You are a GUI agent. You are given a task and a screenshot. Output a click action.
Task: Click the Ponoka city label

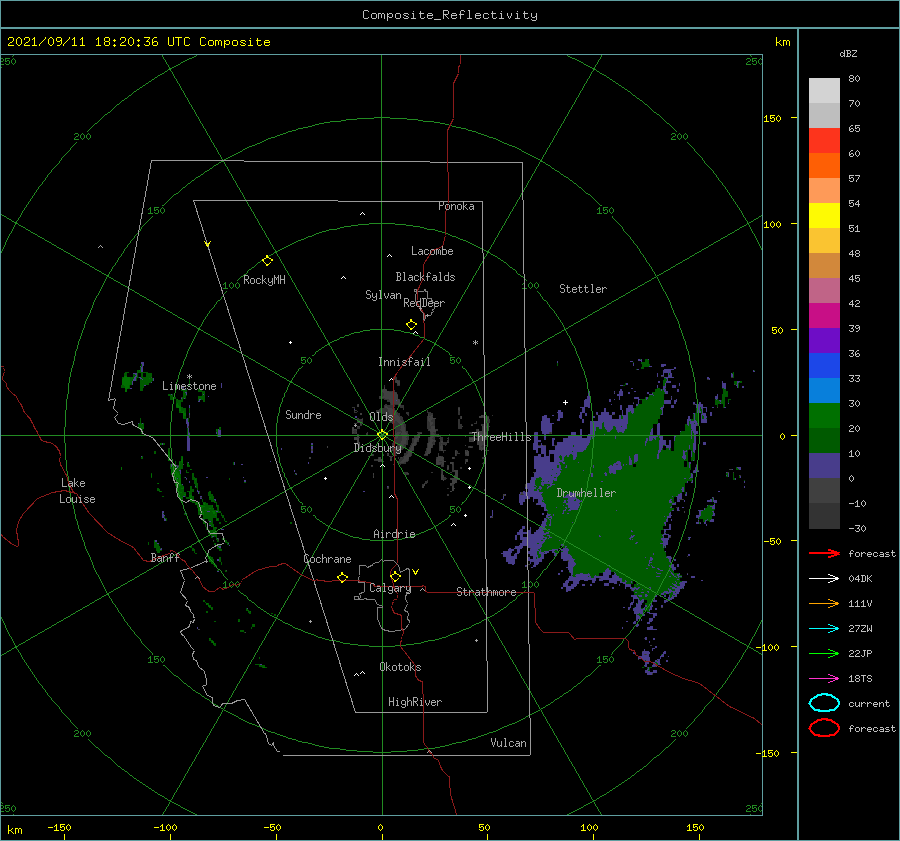click(x=456, y=206)
